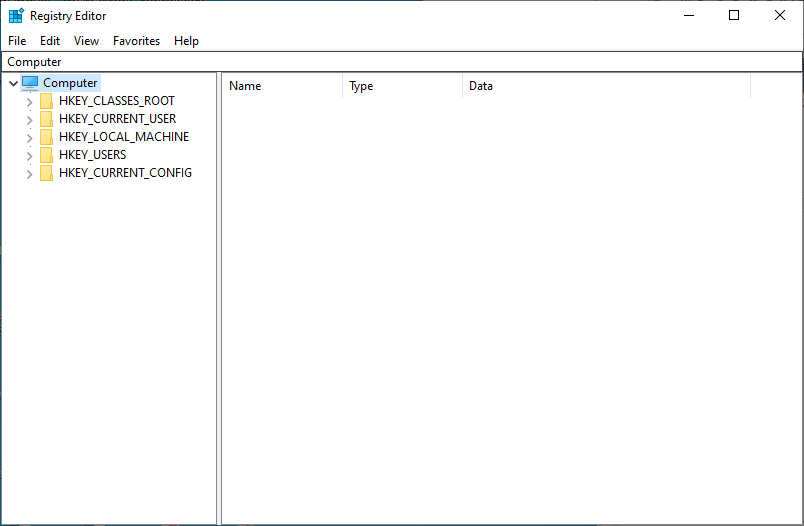Image resolution: width=804 pixels, height=526 pixels.
Task: Click the HKEY_USERS folder icon
Action: click(x=46, y=155)
